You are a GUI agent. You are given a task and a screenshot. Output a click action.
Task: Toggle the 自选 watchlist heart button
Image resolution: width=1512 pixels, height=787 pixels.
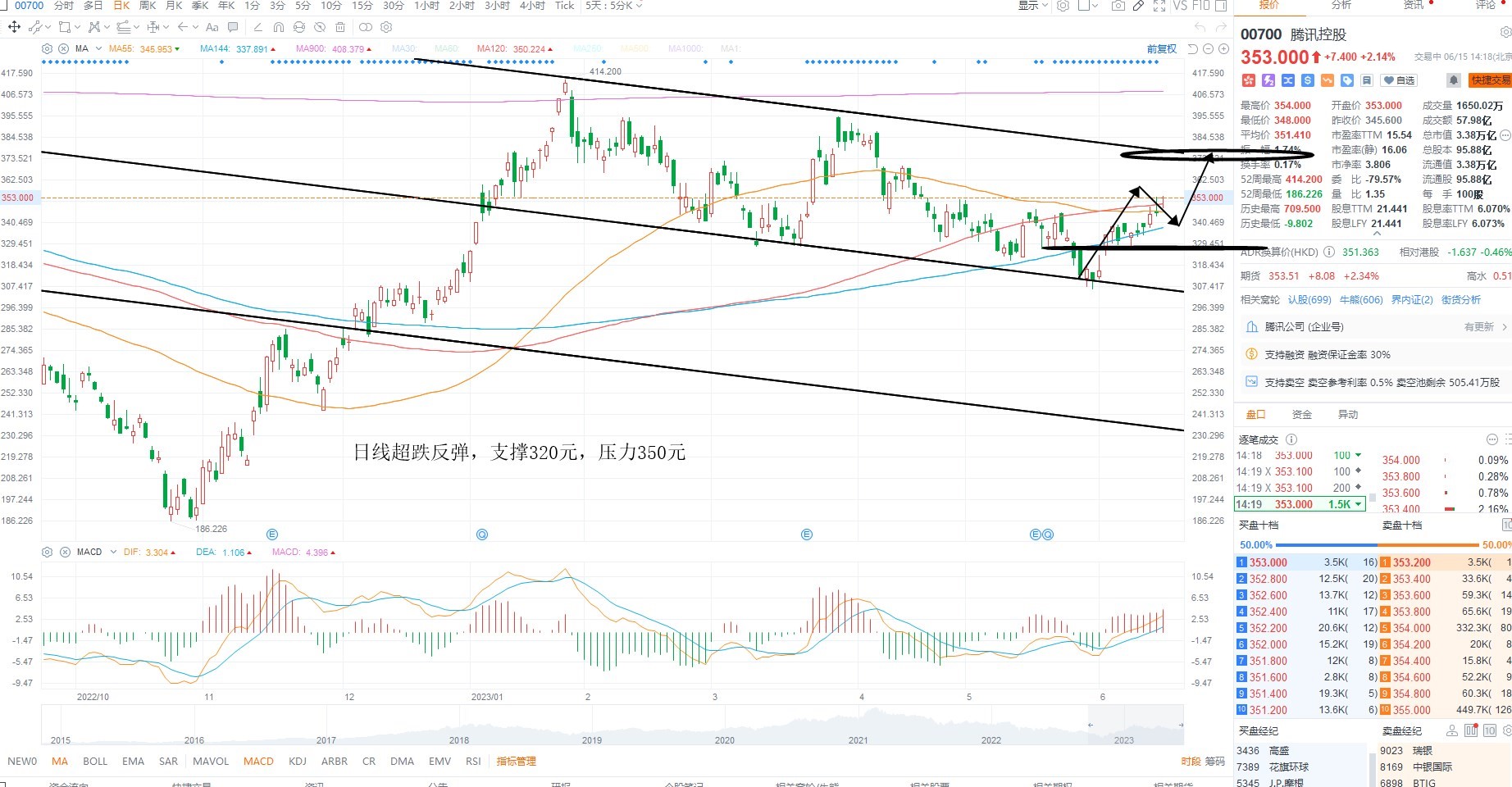click(x=1399, y=80)
